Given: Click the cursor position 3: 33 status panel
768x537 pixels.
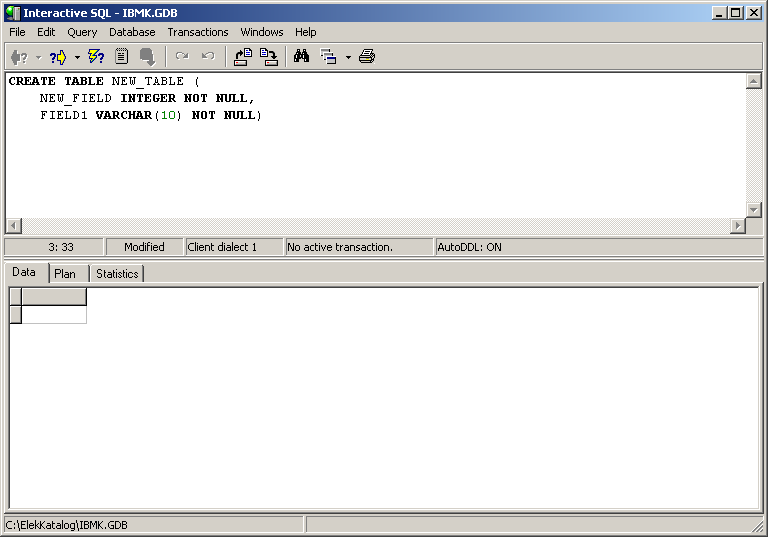Looking at the screenshot, I should (x=54, y=247).
